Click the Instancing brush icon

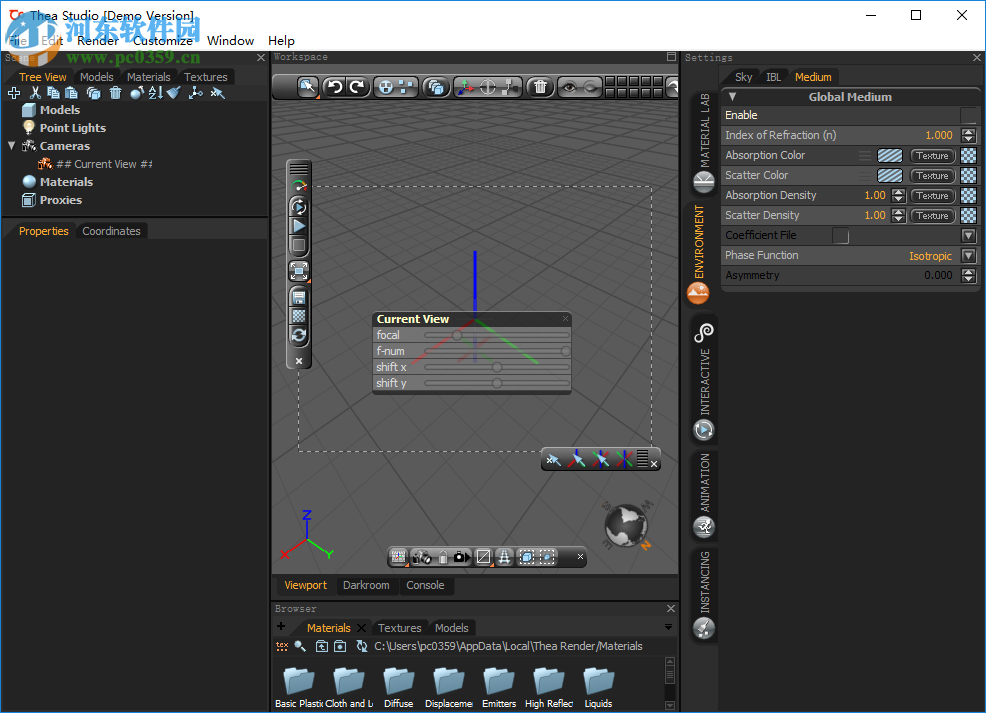(x=704, y=627)
